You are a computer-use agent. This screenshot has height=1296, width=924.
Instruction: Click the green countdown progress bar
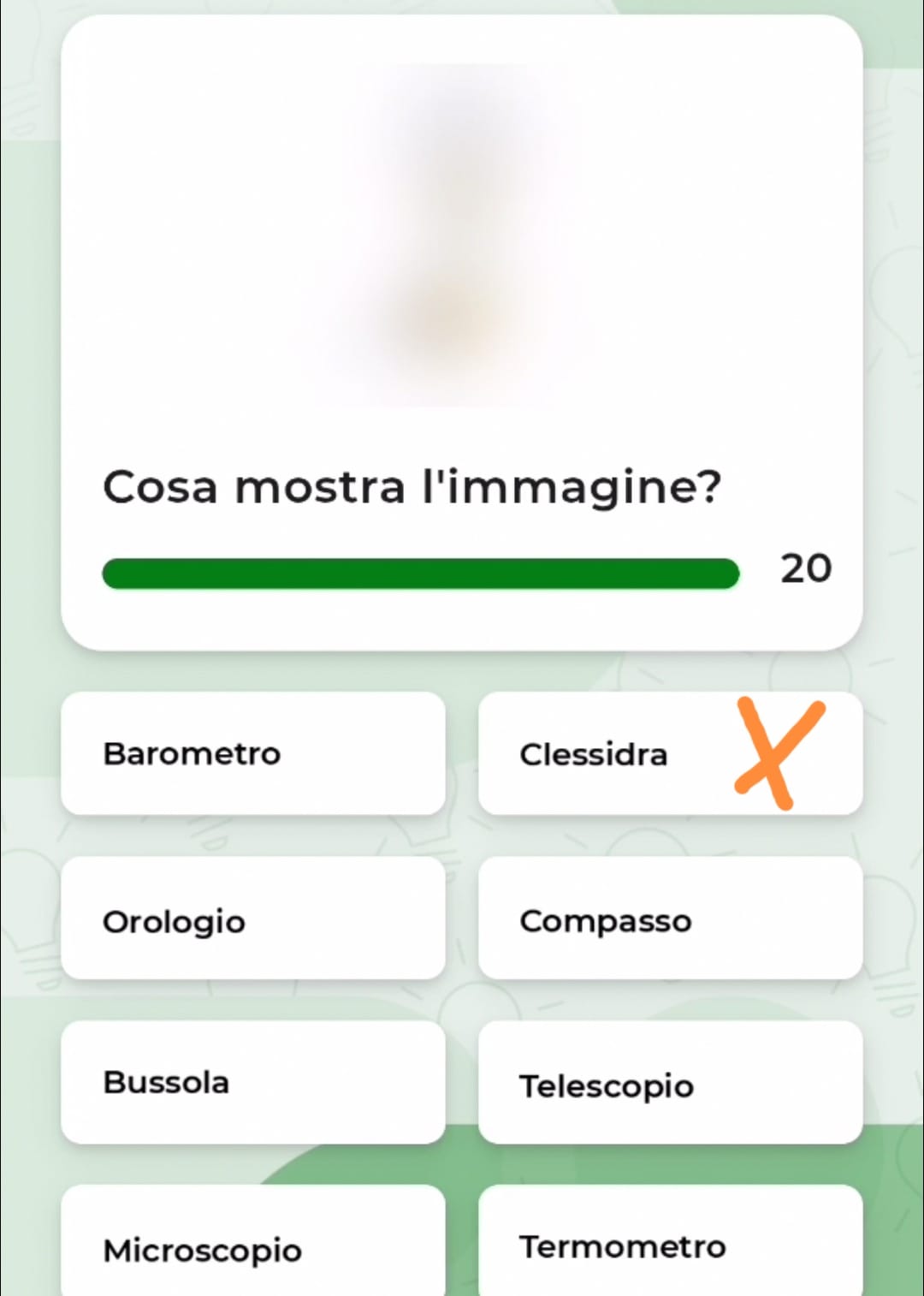(420, 574)
